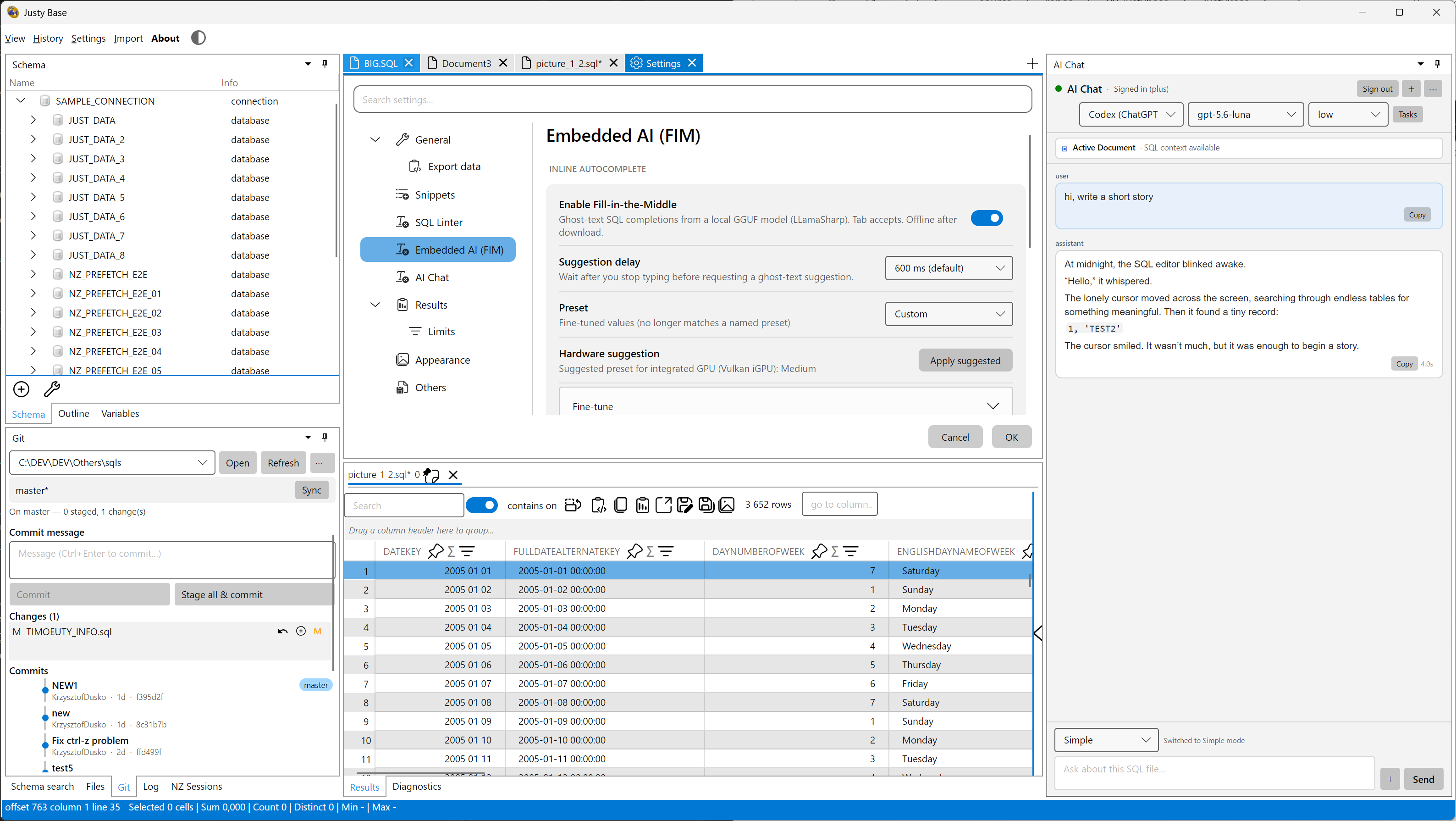
Task: Expand the JUST_DATA_3 database node
Action: coord(33,158)
